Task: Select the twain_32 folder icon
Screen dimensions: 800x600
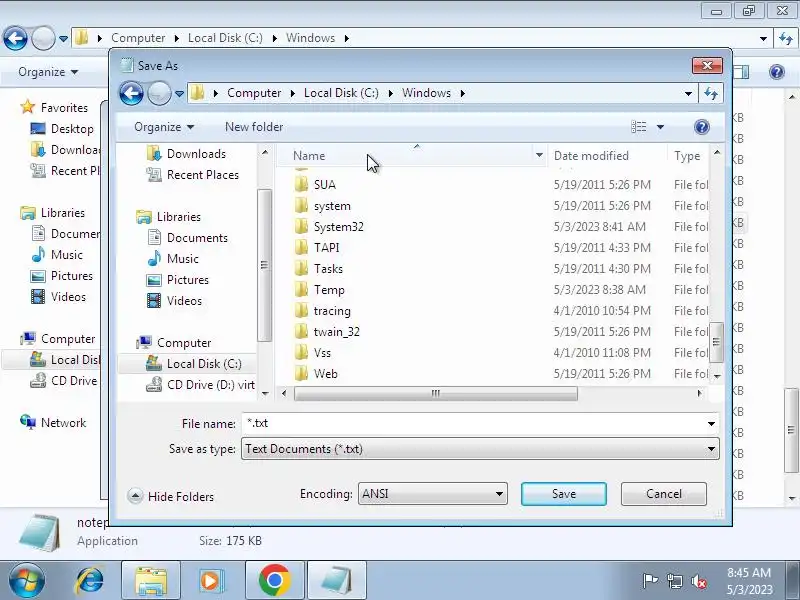Action: point(302,332)
